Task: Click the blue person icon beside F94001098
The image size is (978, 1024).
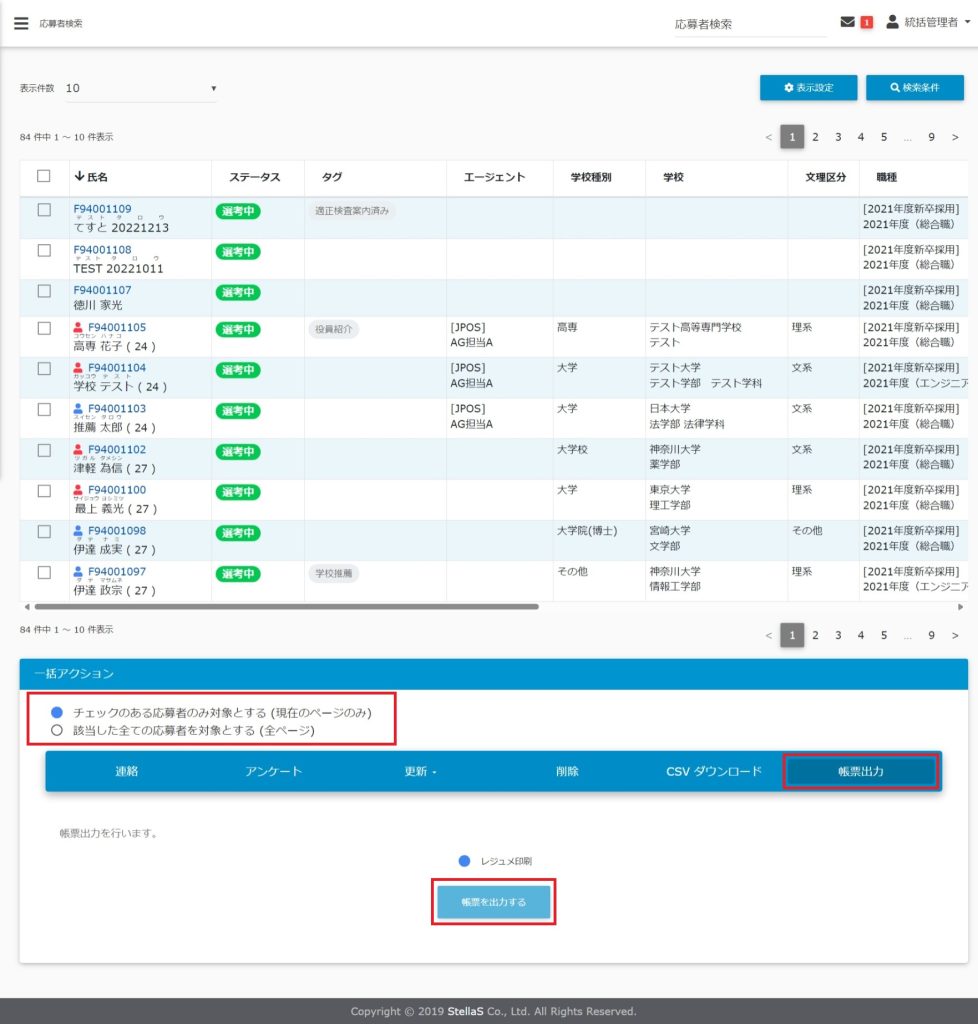Action: pos(79,531)
